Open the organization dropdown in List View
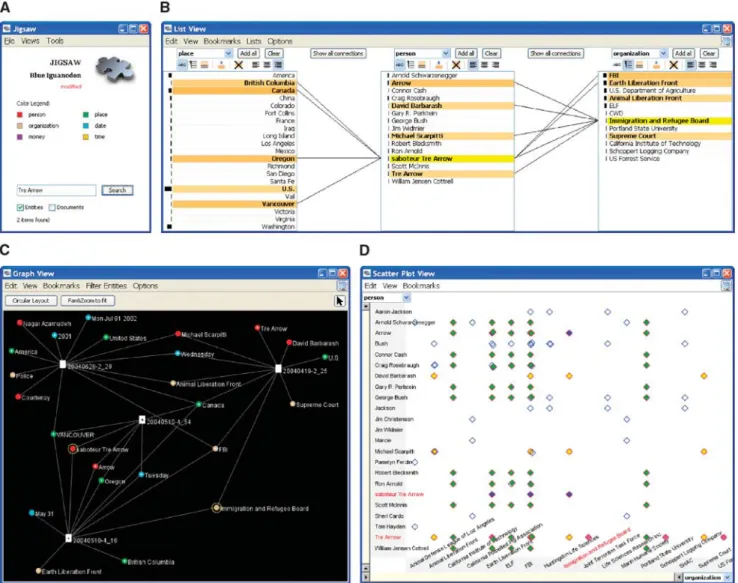 [x=663, y=53]
